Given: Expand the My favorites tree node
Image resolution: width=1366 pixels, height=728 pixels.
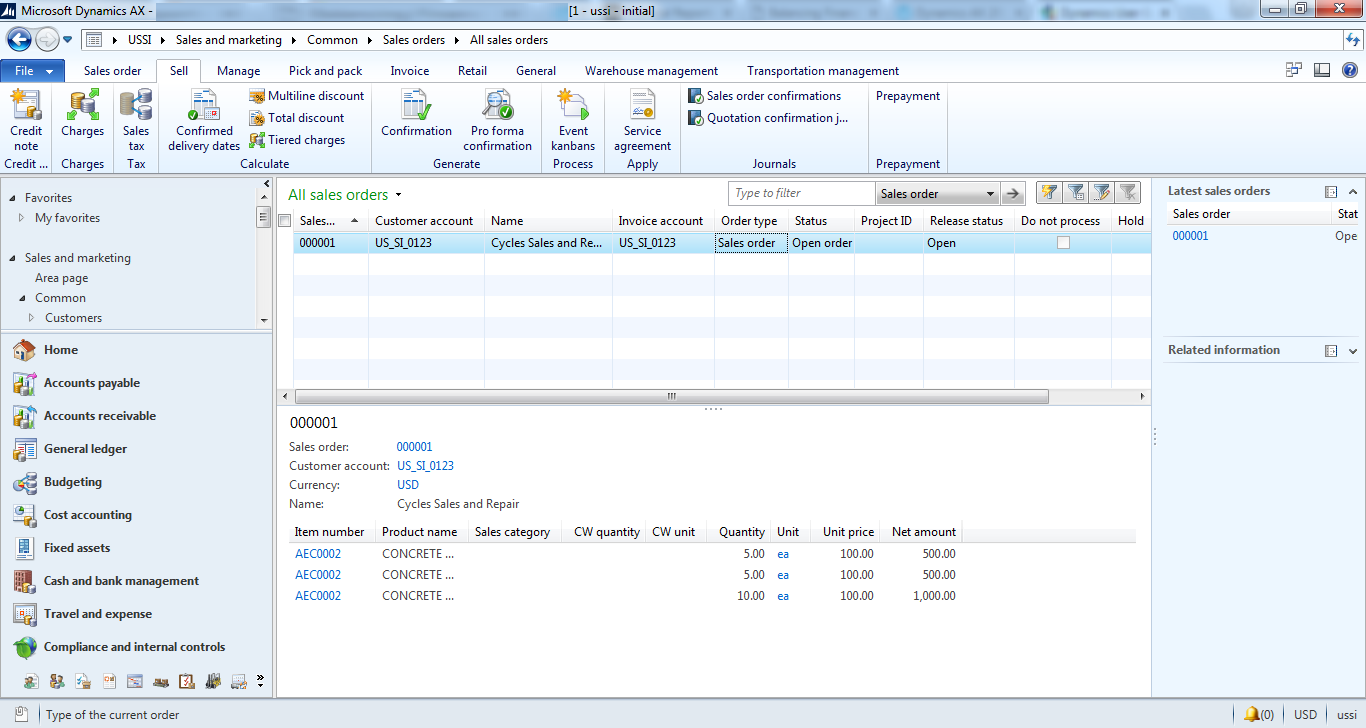Looking at the screenshot, I should point(22,218).
